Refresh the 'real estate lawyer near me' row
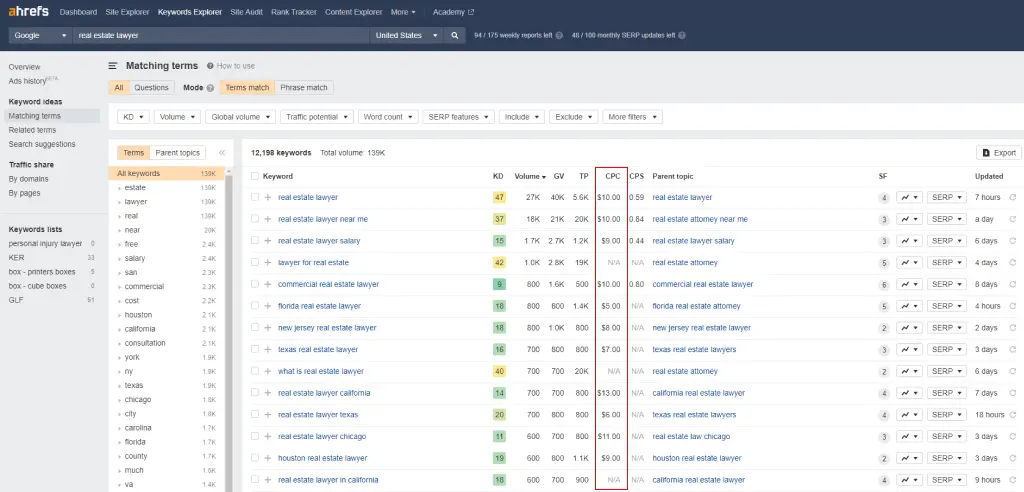Image resolution: width=1024 pixels, height=492 pixels. [x=1012, y=219]
